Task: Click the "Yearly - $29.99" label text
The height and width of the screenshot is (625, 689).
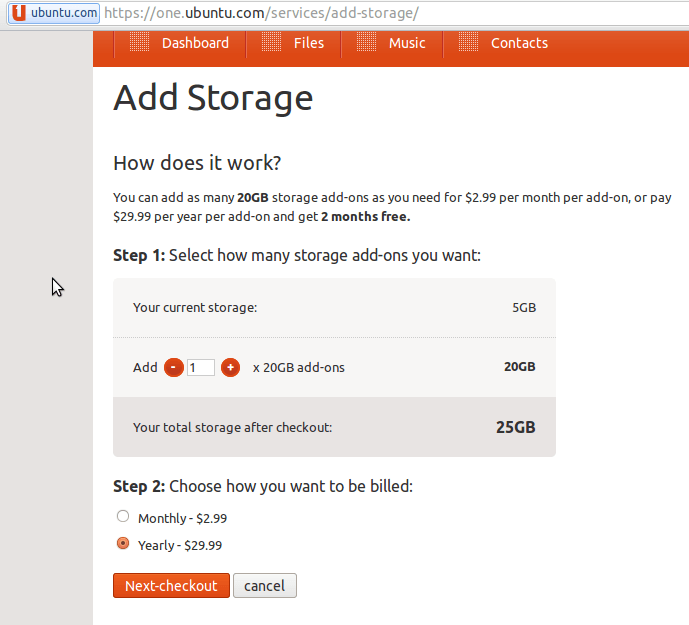Action: coord(180,545)
